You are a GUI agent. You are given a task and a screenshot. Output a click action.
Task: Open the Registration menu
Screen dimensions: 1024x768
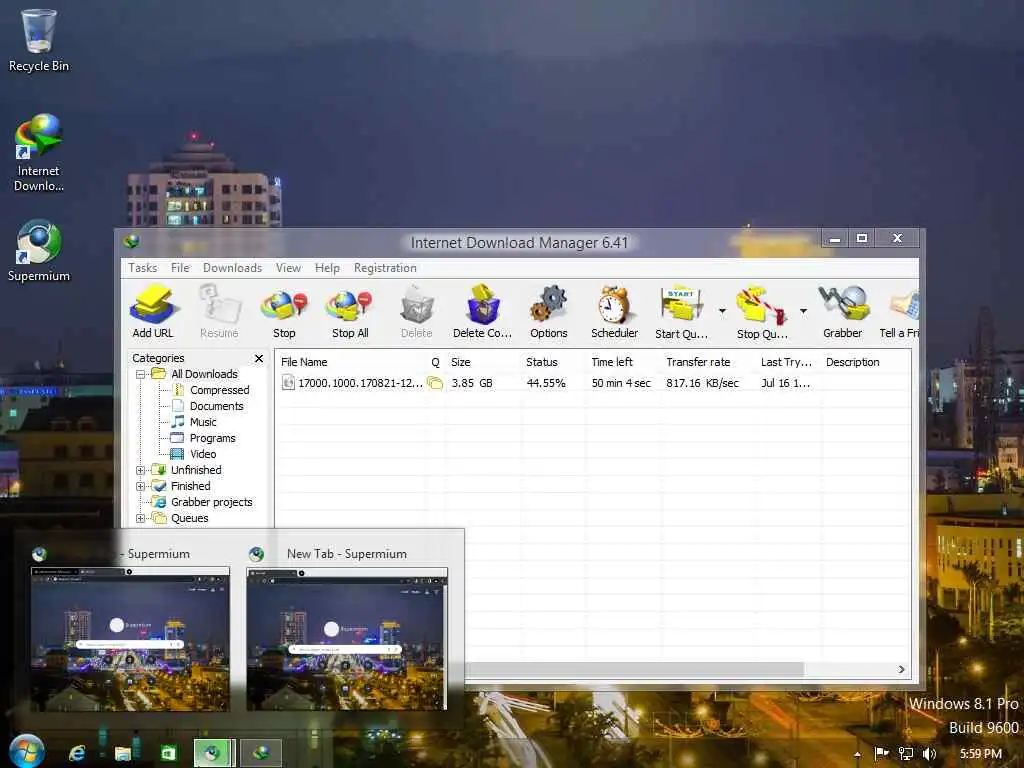pos(385,268)
